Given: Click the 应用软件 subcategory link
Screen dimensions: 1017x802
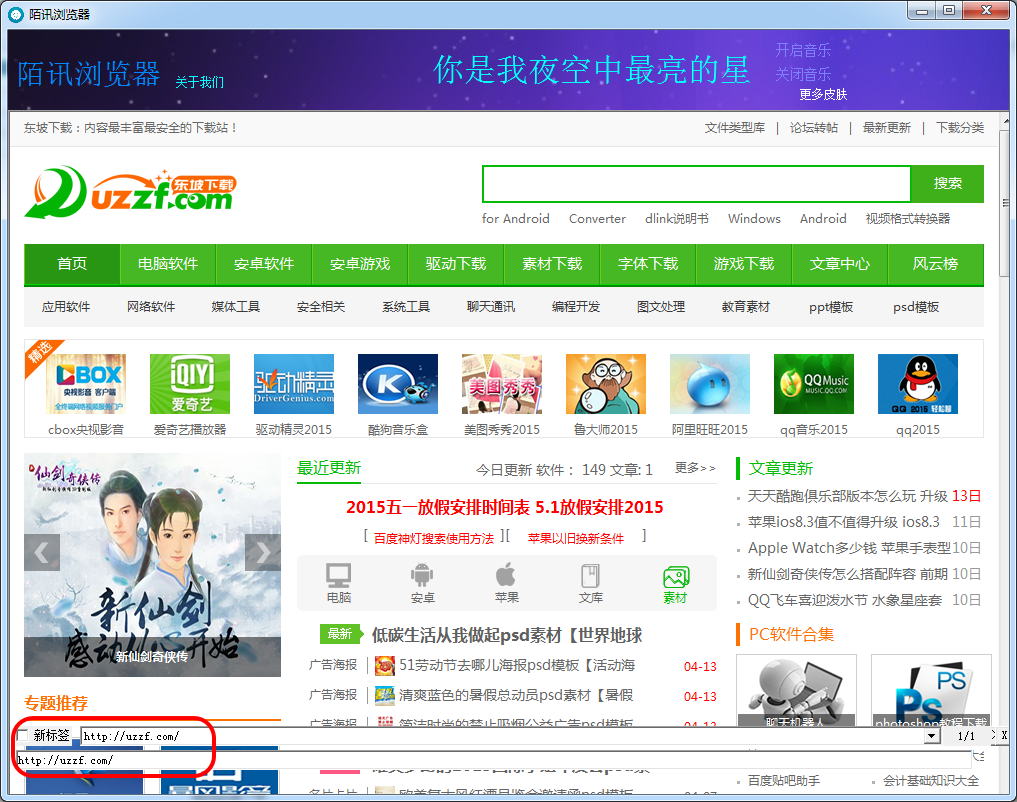Looking at the screenshot, I should coord(66,307).
